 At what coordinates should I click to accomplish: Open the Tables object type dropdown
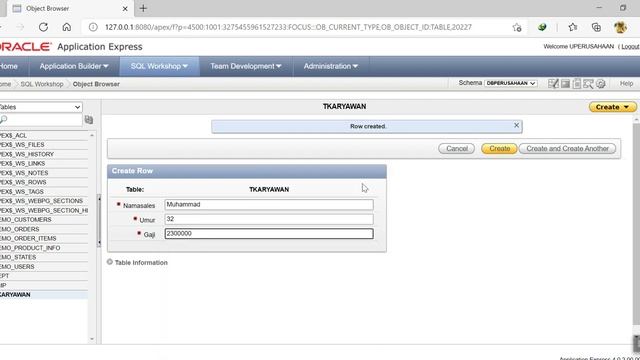click(x=41, y=107)
